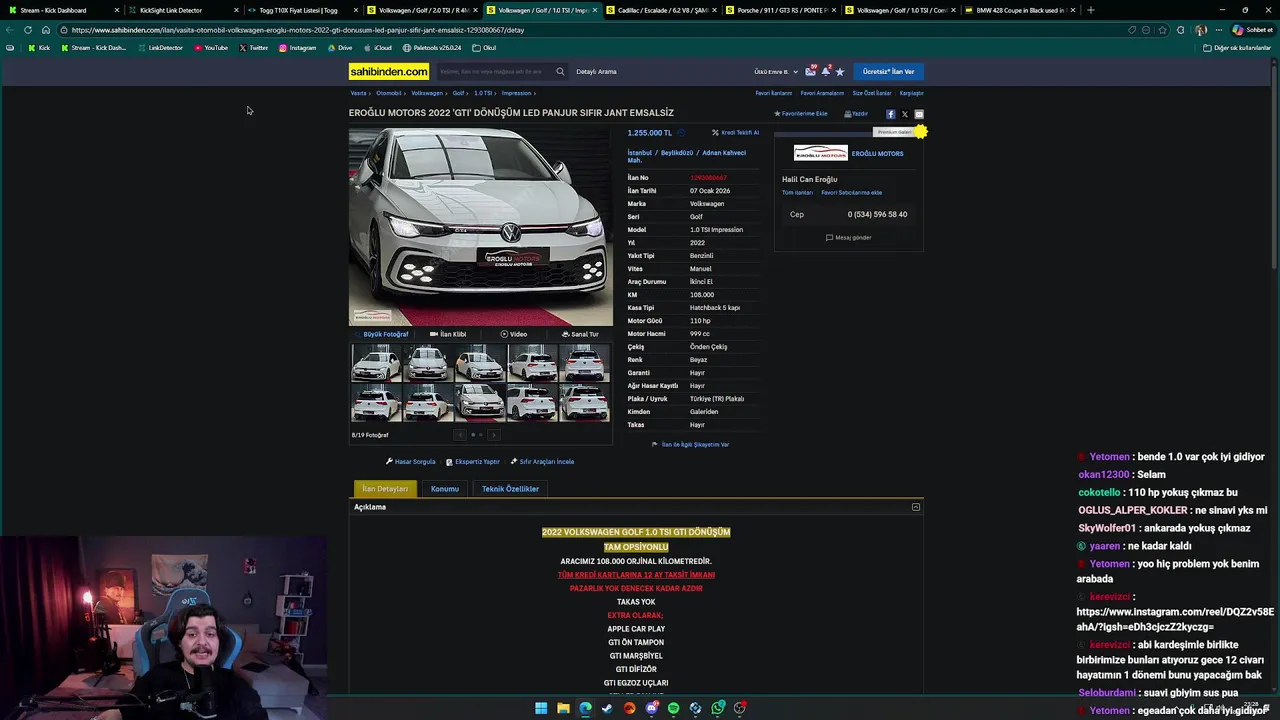Open Sanal Tur
The width and height of the screenshot is (1280, 720).
[581, 334]
